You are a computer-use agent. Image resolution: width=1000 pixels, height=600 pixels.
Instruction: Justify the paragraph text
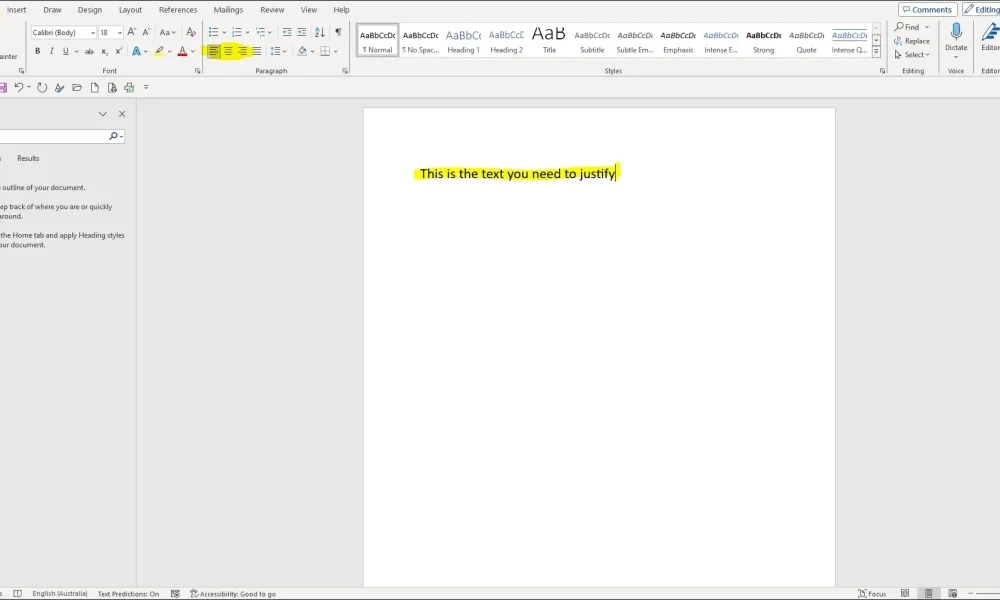tap(256, 51)
